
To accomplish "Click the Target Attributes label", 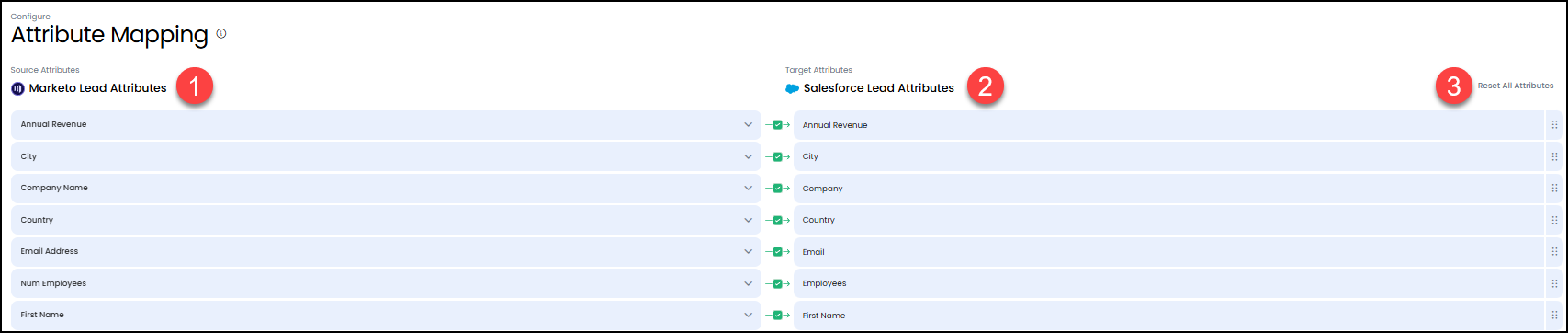I will click(818, 70).
